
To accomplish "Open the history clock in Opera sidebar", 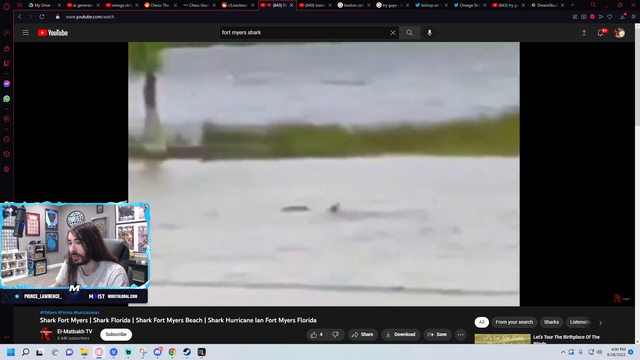I will tap(7, 139).
